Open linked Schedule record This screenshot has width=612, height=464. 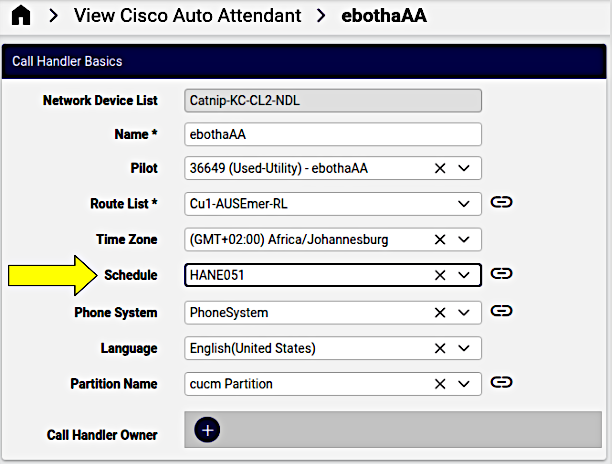click(501, 274)
